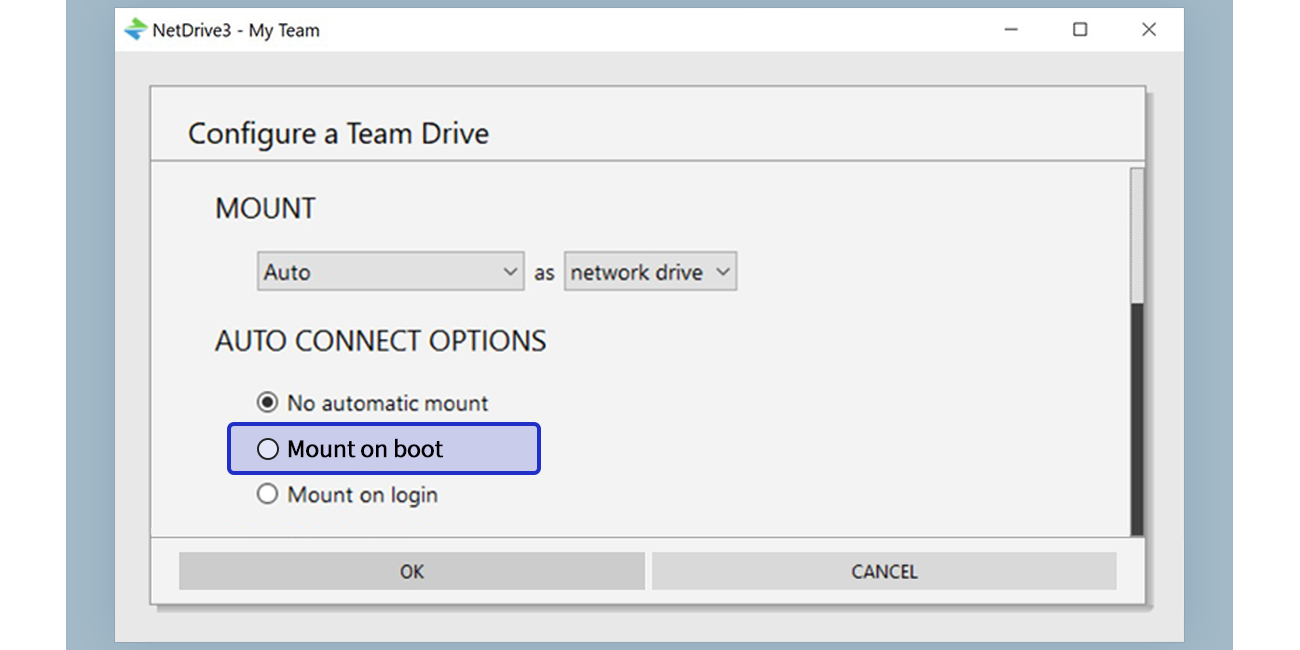The image size is (1300, 650).
Task: Click the as label between the dropdowns
Action: click(544, 271)
